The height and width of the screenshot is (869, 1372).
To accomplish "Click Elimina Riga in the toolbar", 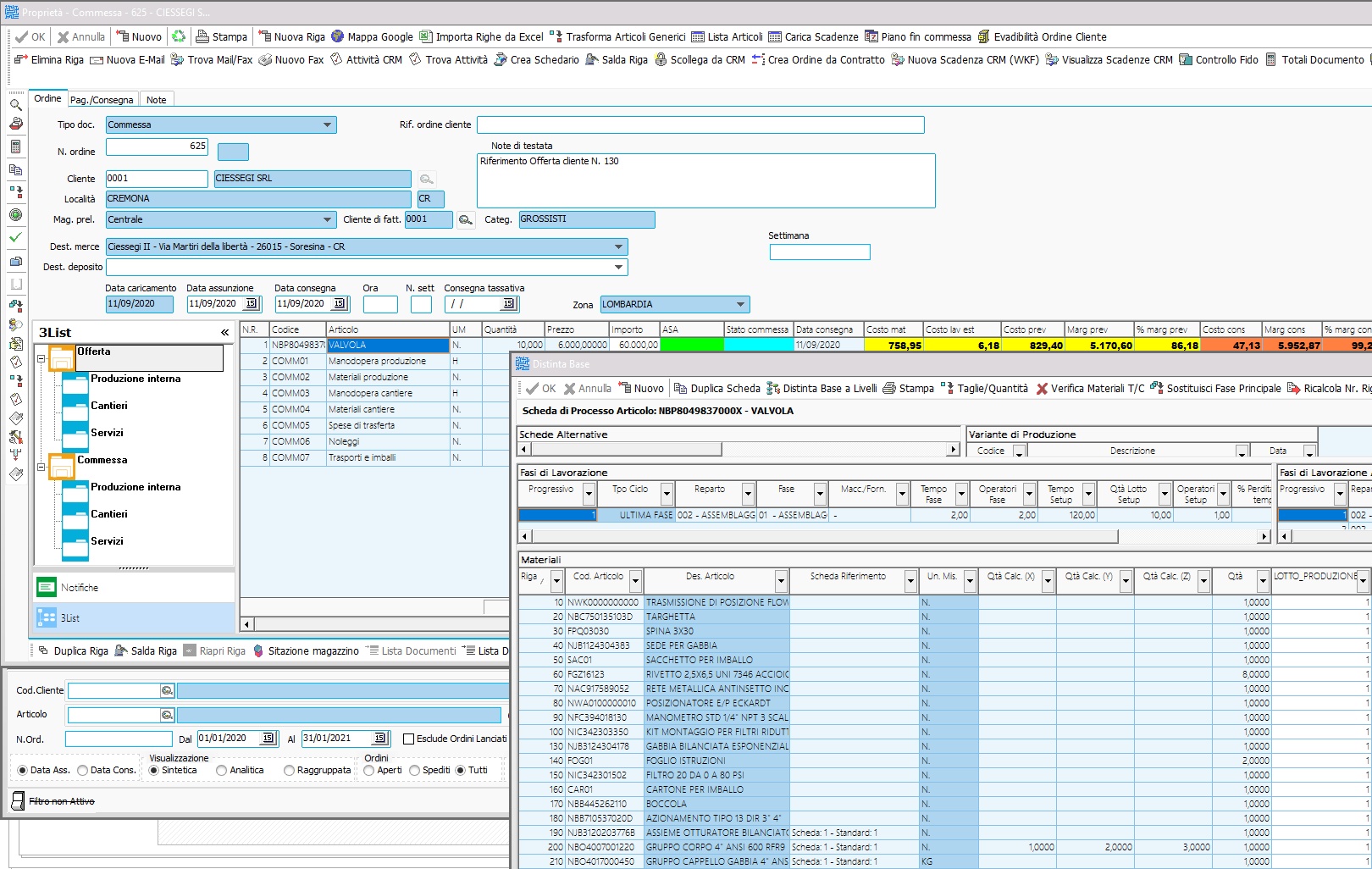I will [x=49, y=59].
